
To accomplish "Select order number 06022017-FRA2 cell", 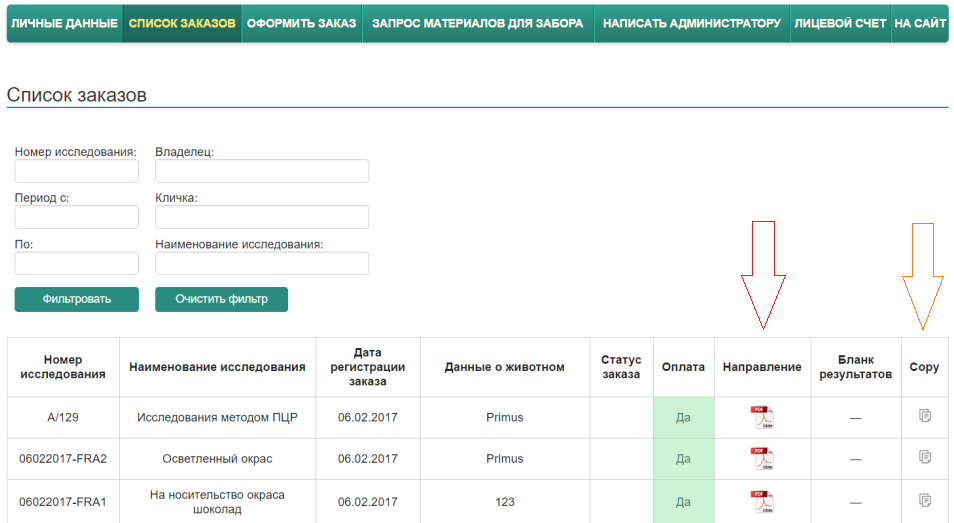I will point(63,459).
